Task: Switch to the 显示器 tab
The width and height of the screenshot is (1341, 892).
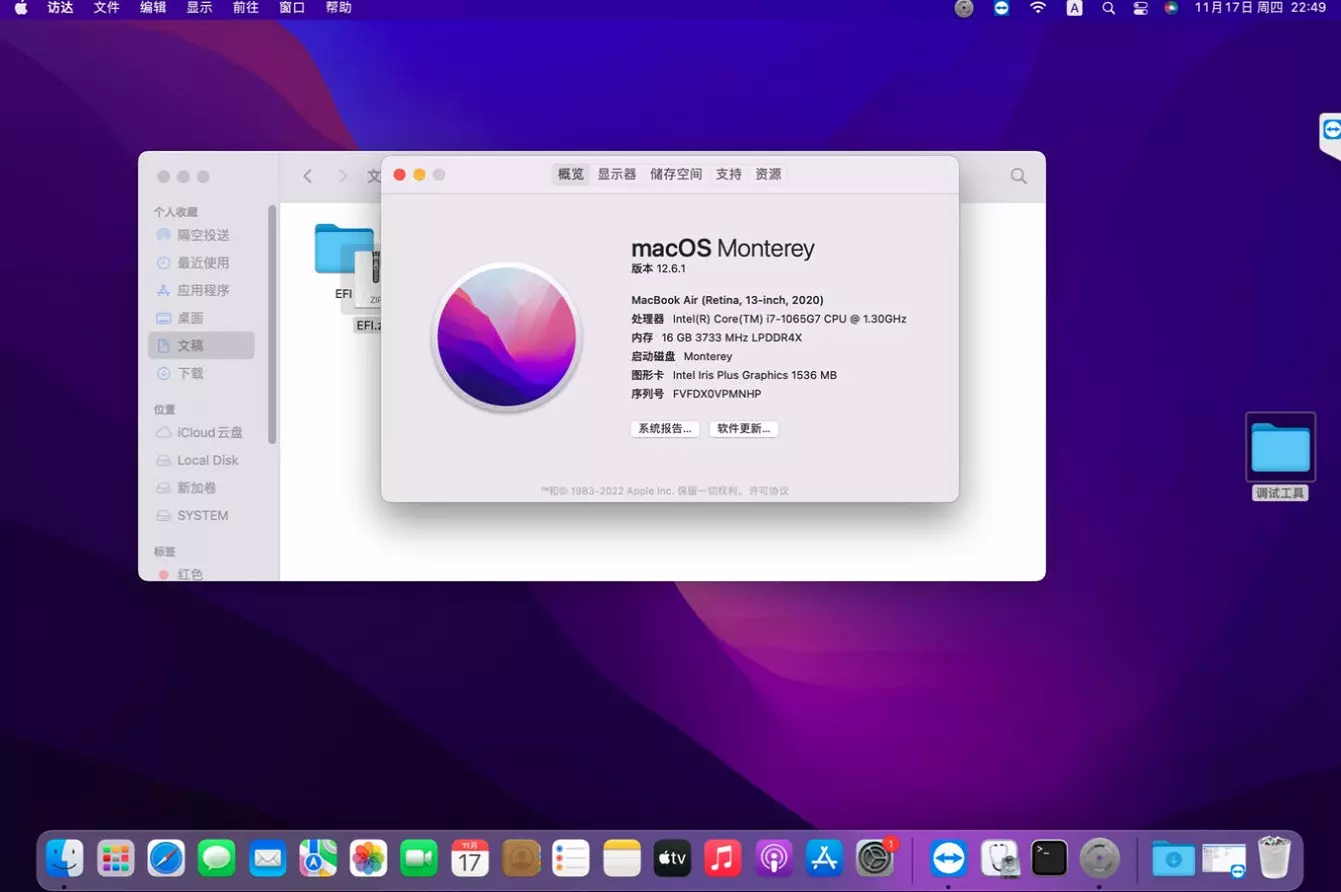Action: [617, 173]
